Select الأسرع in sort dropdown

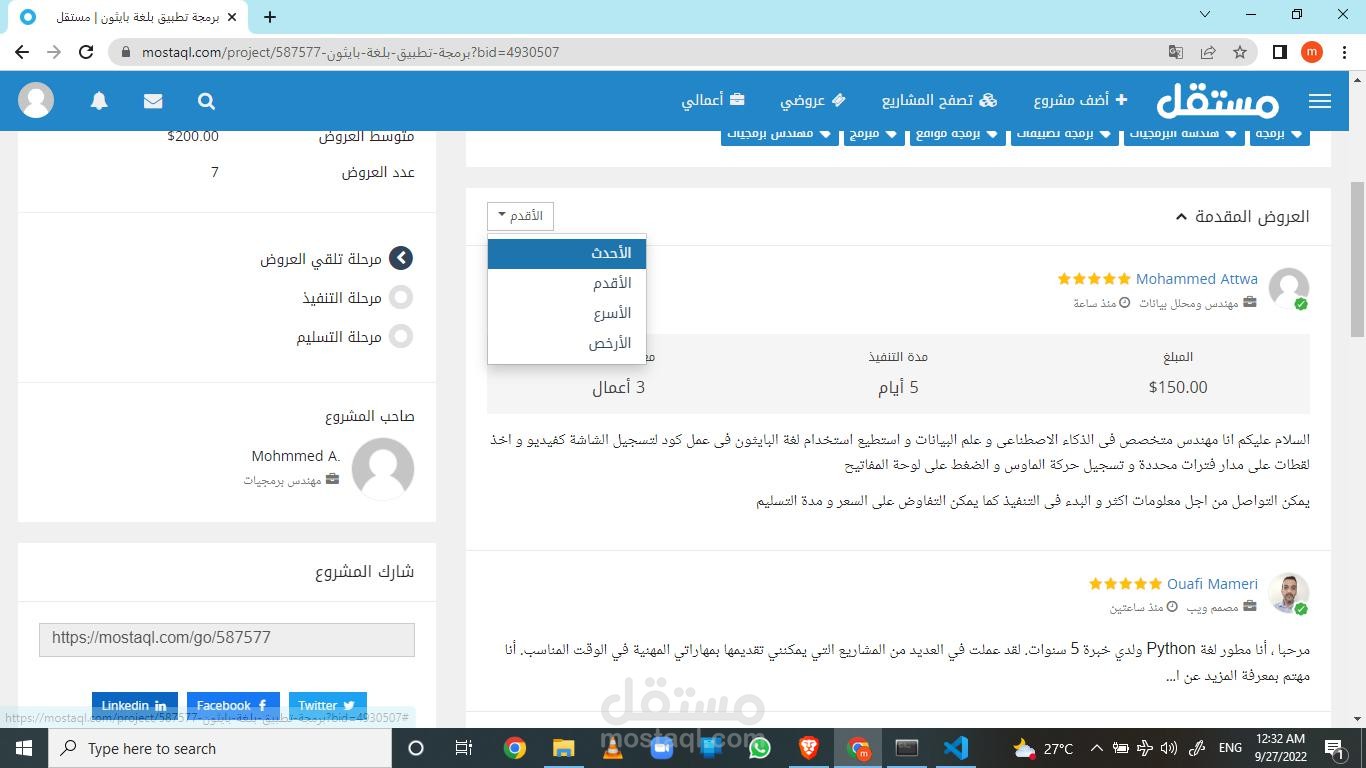(x=567, y=313)
